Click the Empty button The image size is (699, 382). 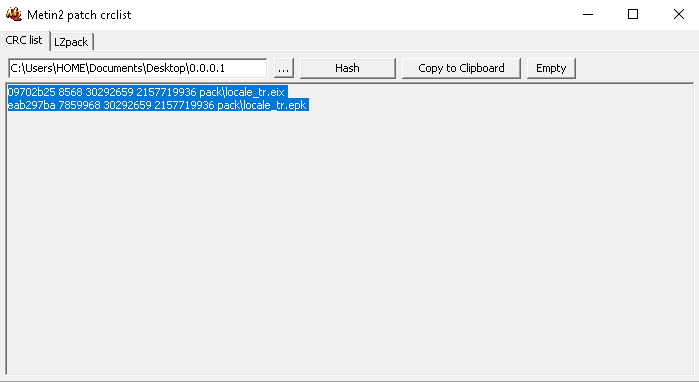[551, 68]
